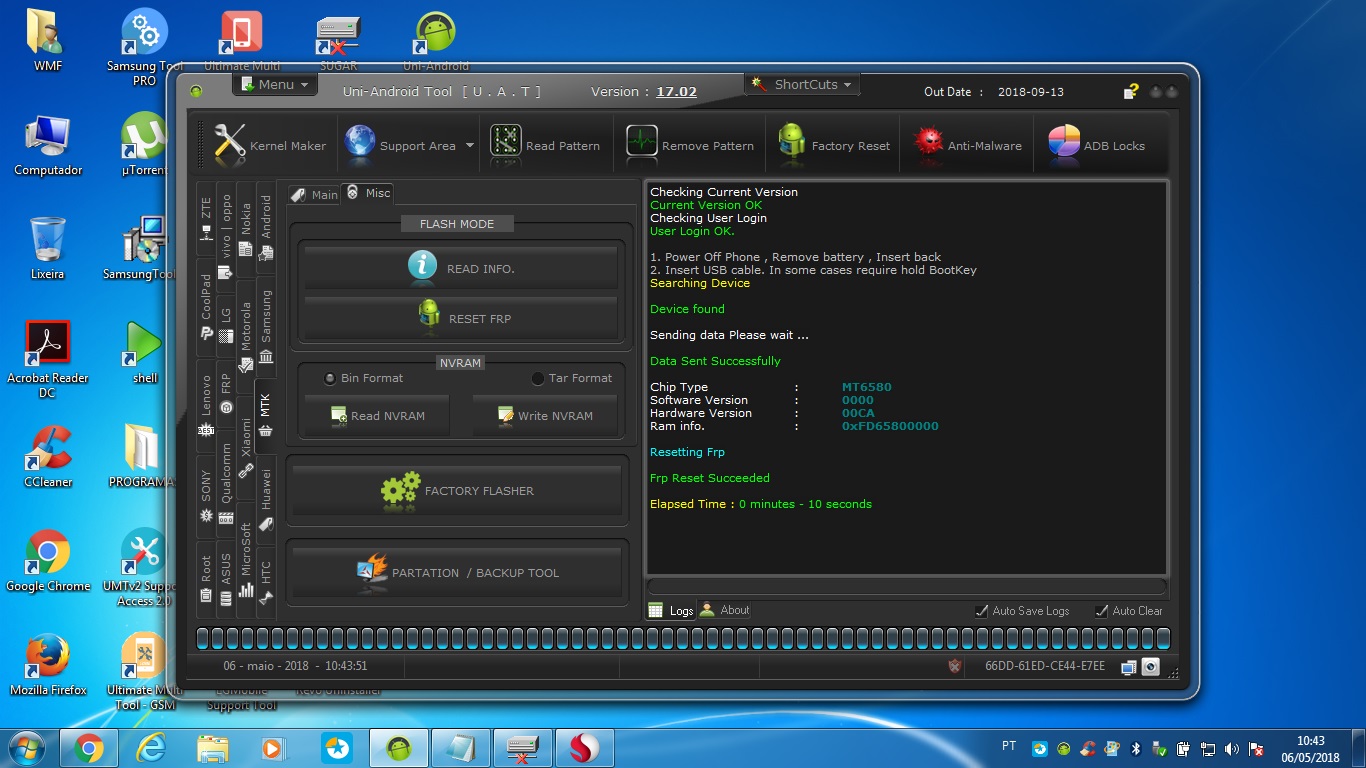
Task: Select the Qualcomm vertical tab
Action: pyautogui.click(x=226, y=482)
